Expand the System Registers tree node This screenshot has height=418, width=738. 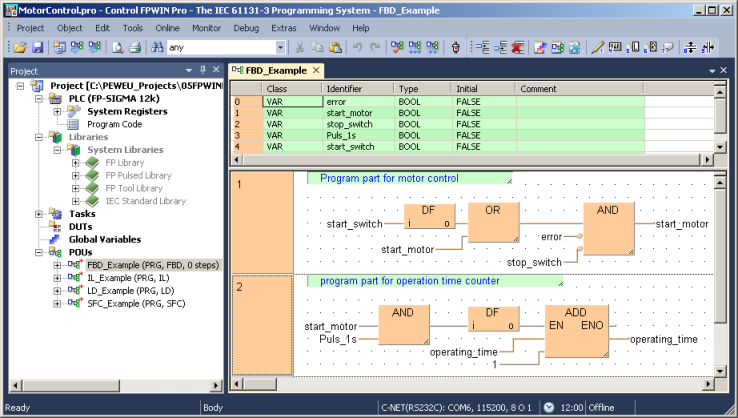tap(58, 111)
